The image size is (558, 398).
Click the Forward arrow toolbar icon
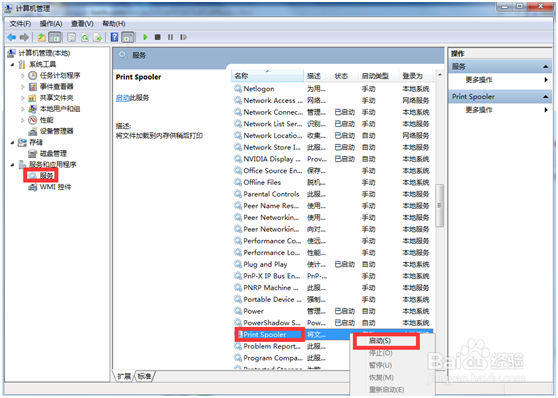[x=24, y=37]
